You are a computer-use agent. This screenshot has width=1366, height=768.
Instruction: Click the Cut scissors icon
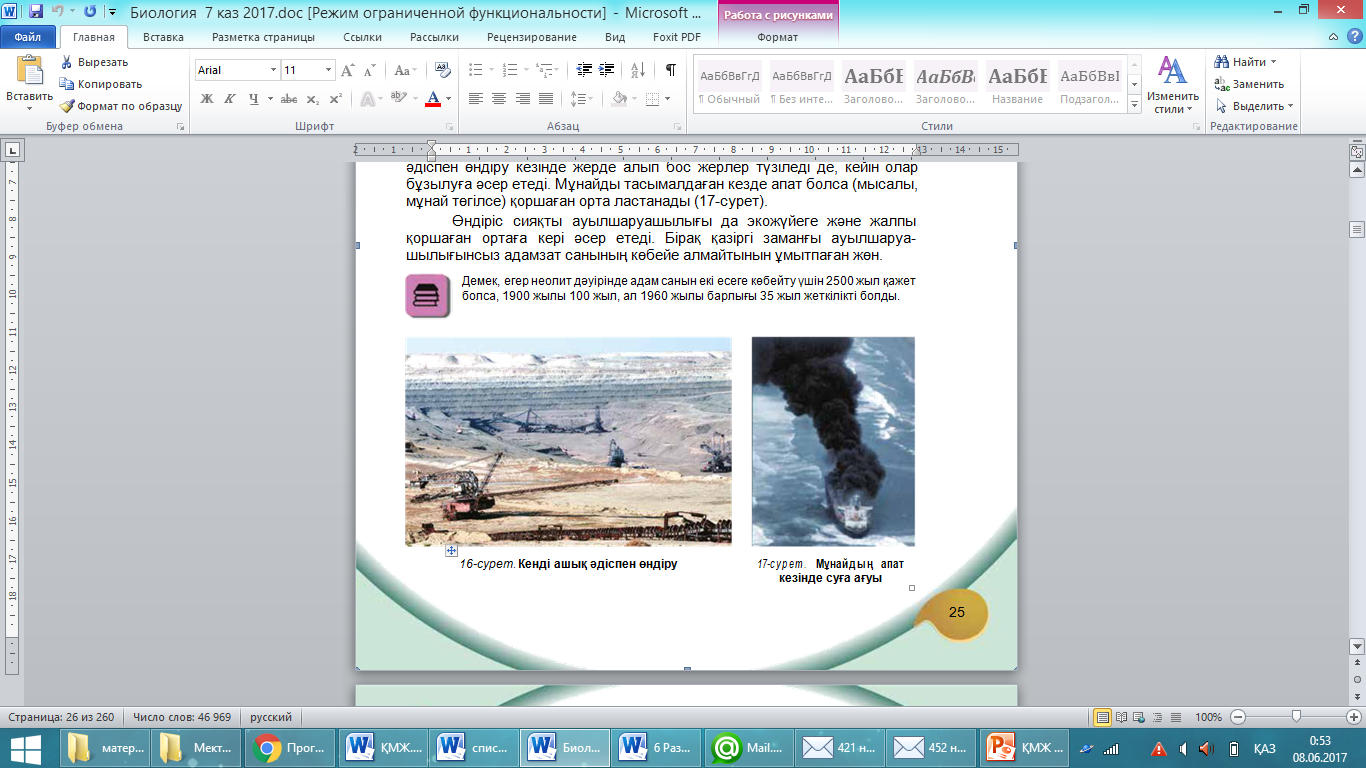tap(67, 62)
